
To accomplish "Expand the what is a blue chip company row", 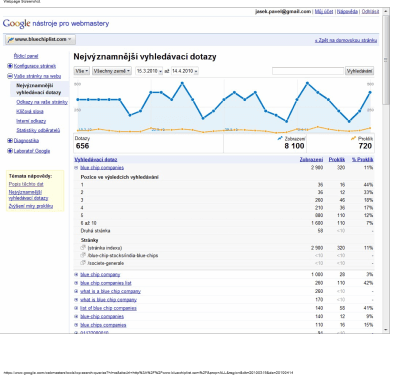I will point(76,291).
